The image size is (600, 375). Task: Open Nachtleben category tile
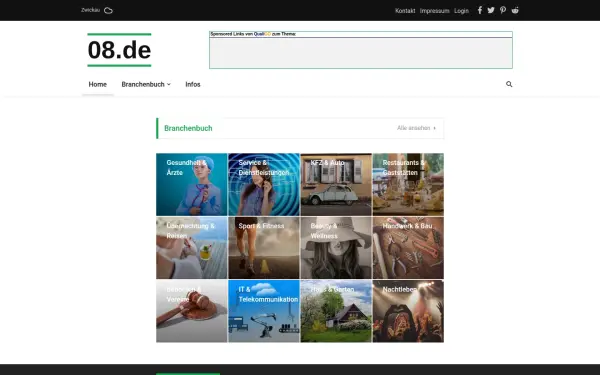(x=408, y=311)
